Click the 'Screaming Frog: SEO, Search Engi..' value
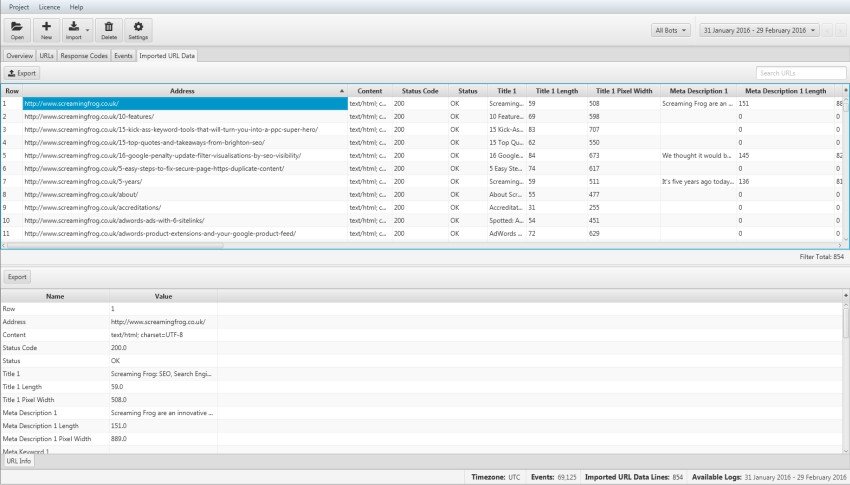 [x=161, y=374]
